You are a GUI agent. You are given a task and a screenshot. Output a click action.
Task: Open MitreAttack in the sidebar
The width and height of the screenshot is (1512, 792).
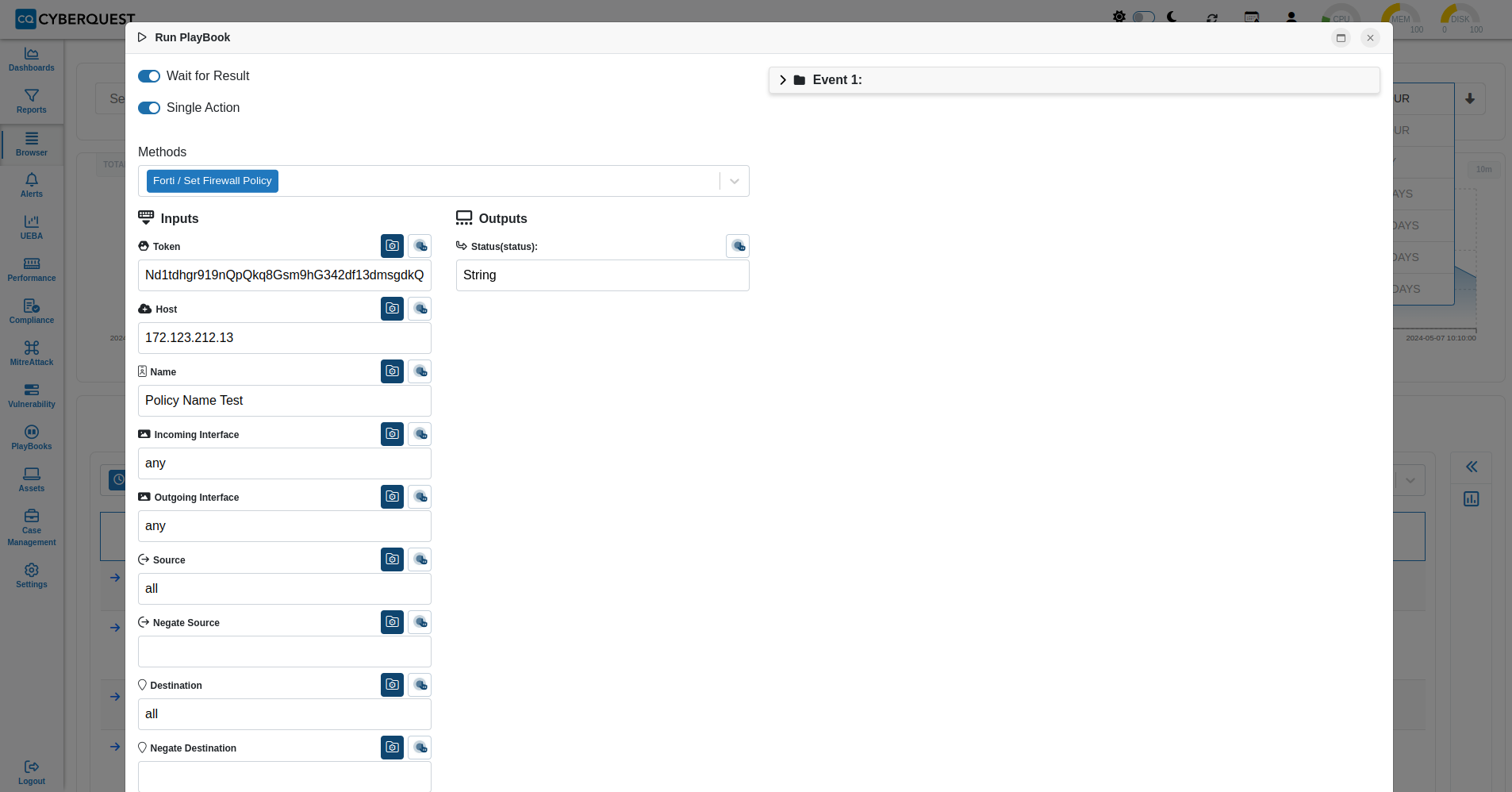32,354
